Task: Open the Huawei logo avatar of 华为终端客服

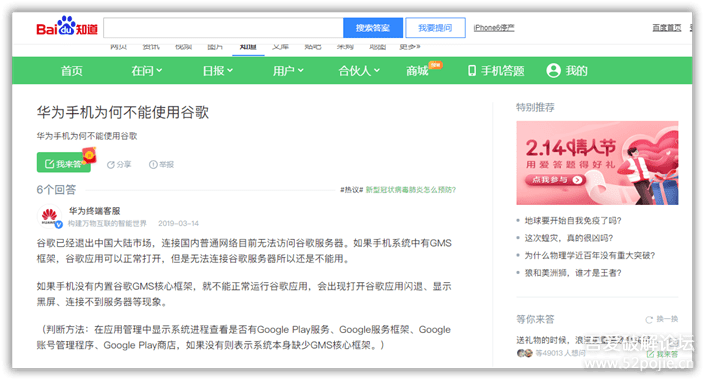Action: (x=49, y=217)
